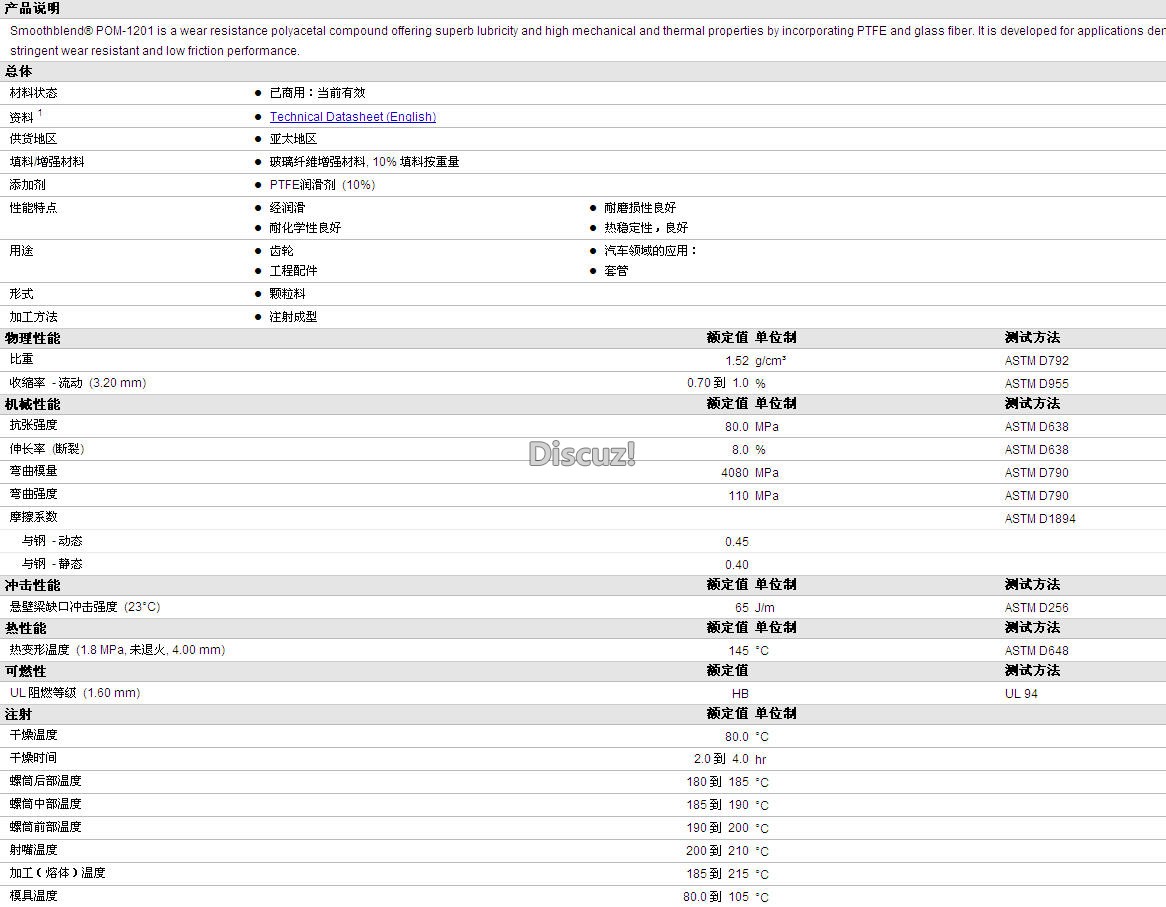Select the HB flammability rating value
Screen dimensions: 1166x907
[x=740, y=694]
